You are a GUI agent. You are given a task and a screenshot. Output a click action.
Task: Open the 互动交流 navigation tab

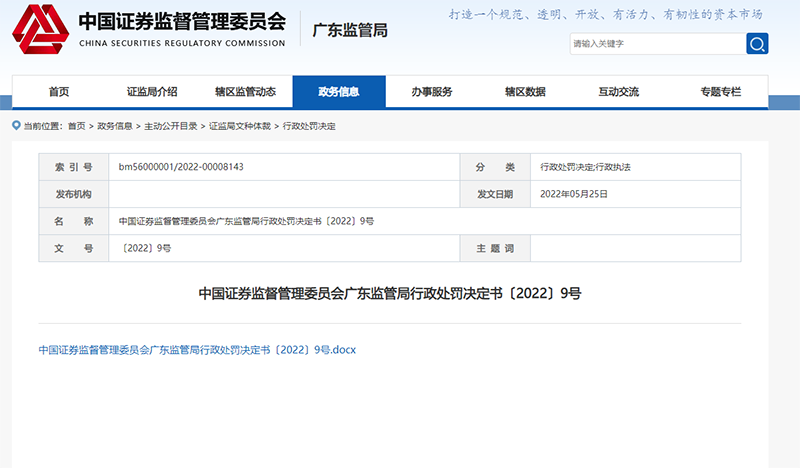tap(619, 92)
